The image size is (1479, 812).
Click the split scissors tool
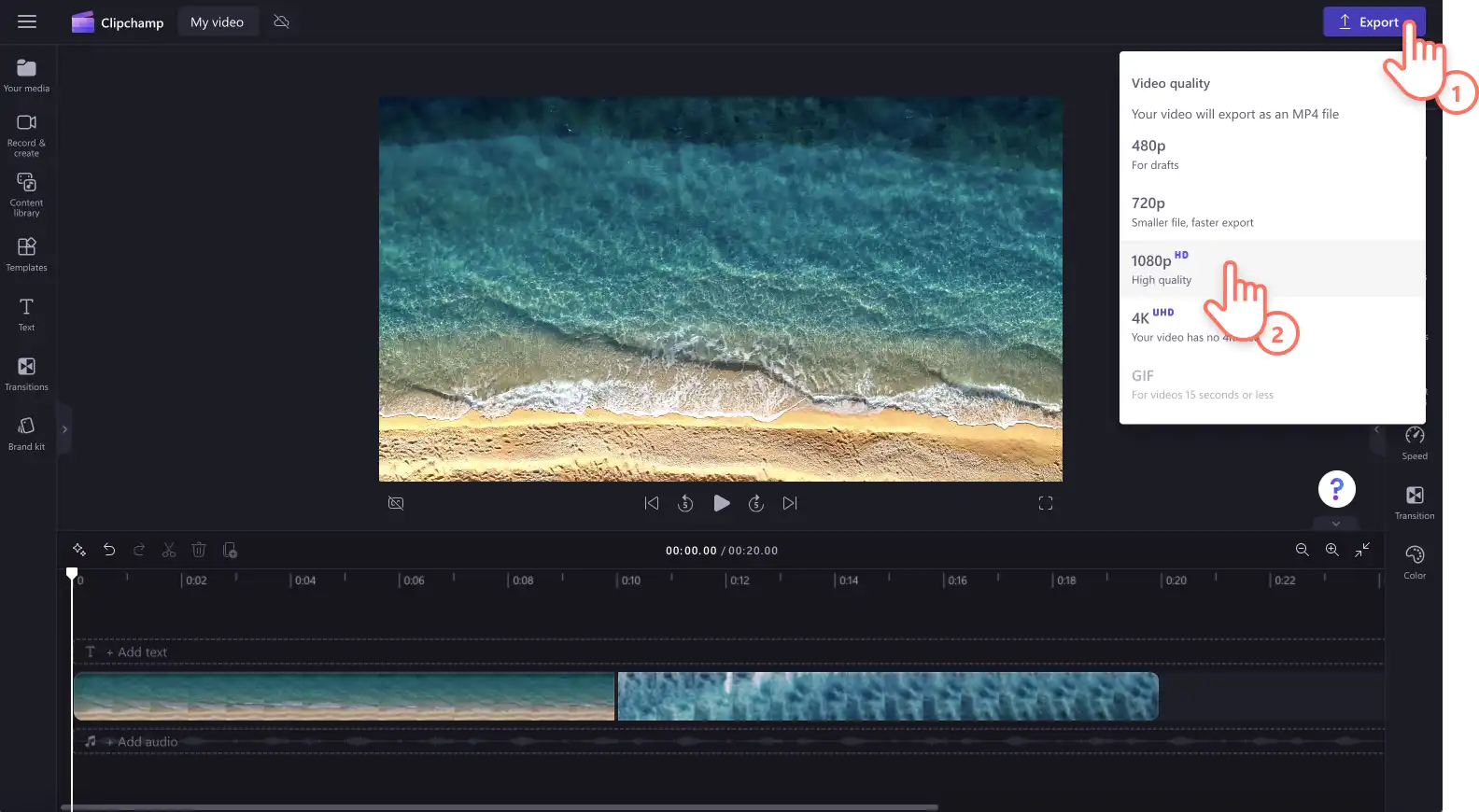pyautogui.click(x=169, y=551)
